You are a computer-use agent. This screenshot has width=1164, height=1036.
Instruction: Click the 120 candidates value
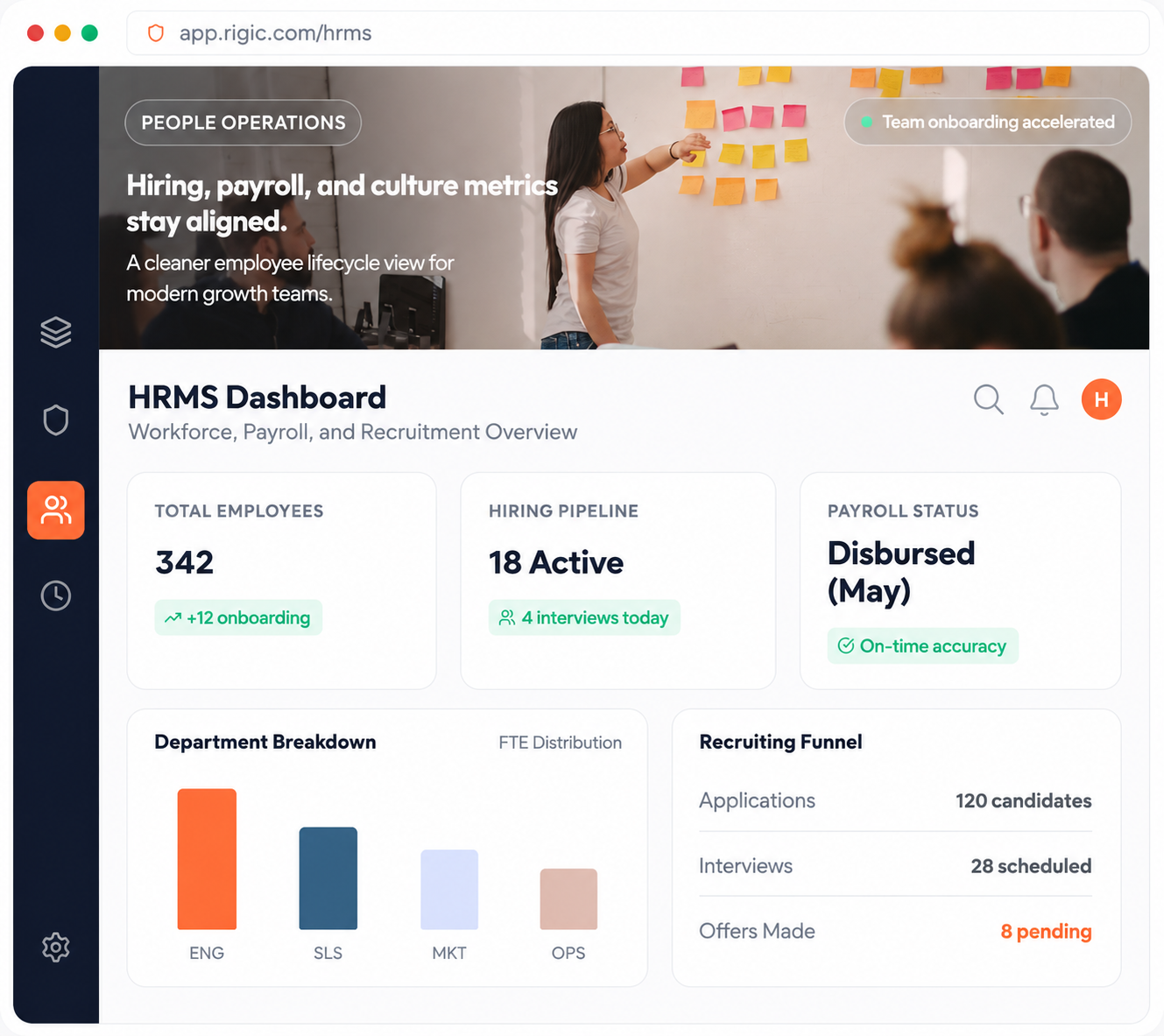click(1023, 800)
